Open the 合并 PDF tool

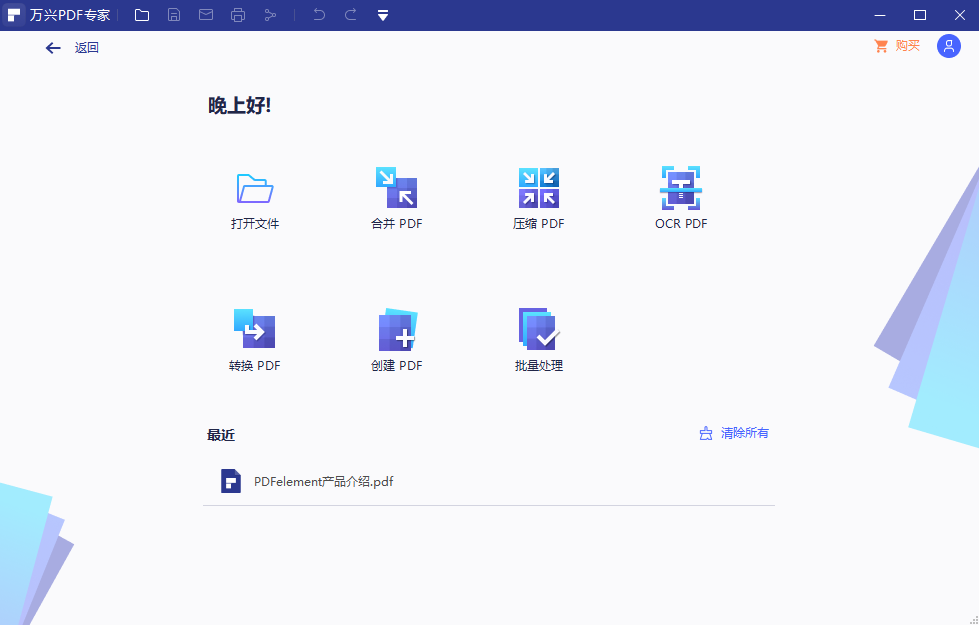(x=396, y=197)
